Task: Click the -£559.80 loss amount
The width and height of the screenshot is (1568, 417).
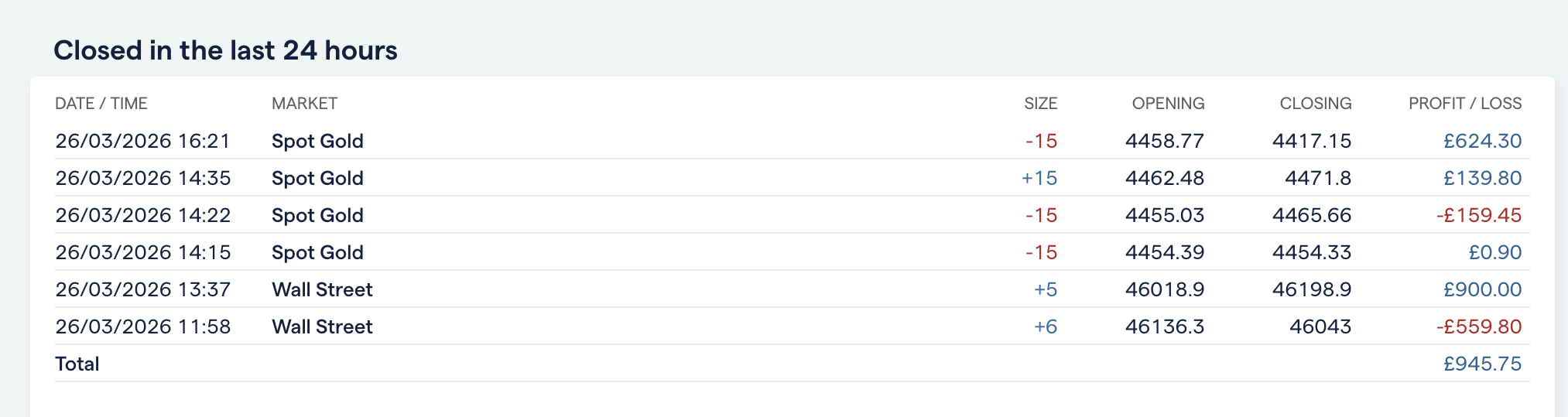Action: click(x=1479, y=326)
